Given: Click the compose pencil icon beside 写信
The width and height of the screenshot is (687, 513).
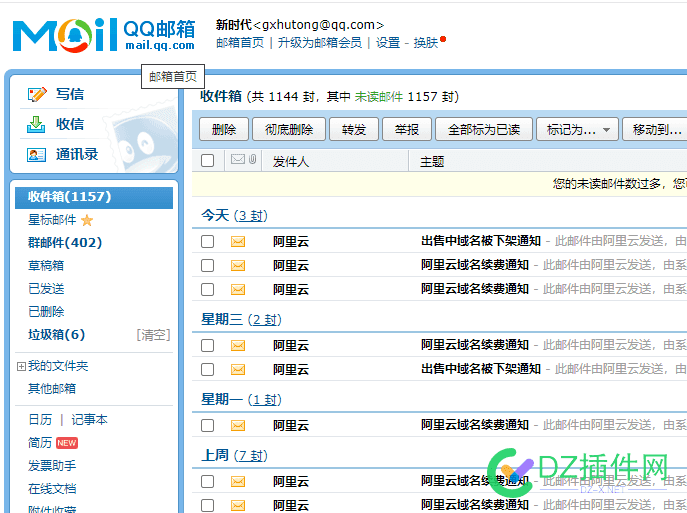Looking at the screenshot, I should coord(37,94).
